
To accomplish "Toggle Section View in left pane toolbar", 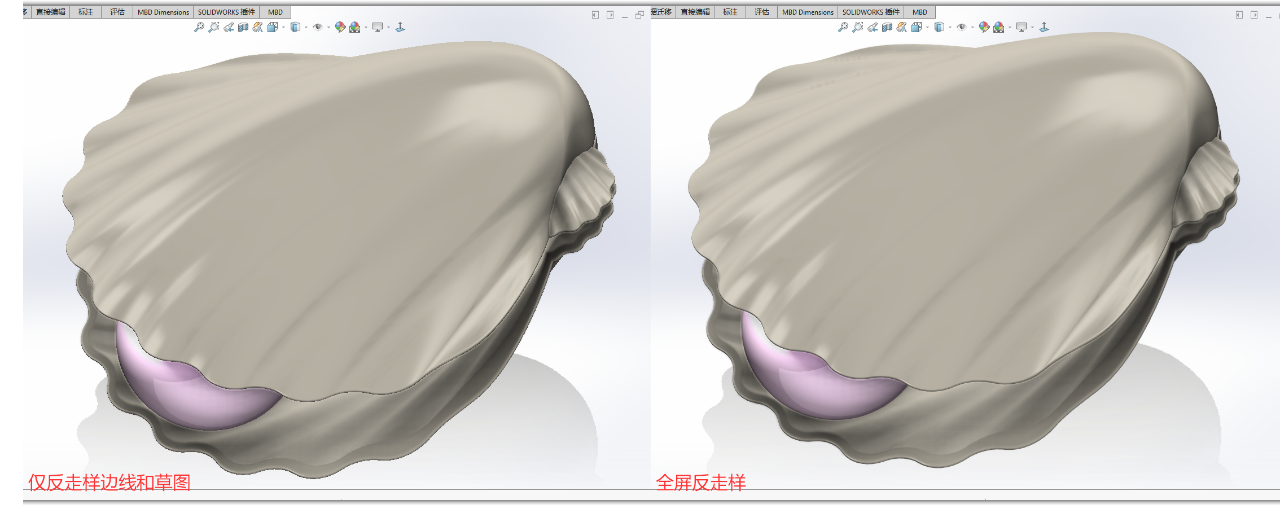I will (x=243, y=27).
